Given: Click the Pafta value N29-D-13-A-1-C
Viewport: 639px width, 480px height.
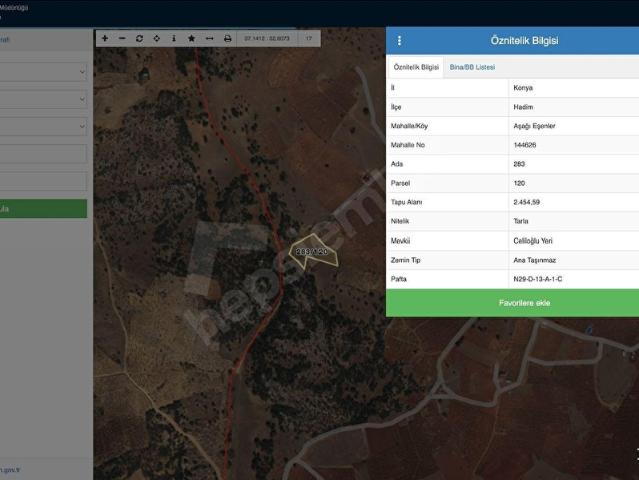Looking at the screenshot, I should click(x=538, y=279).
